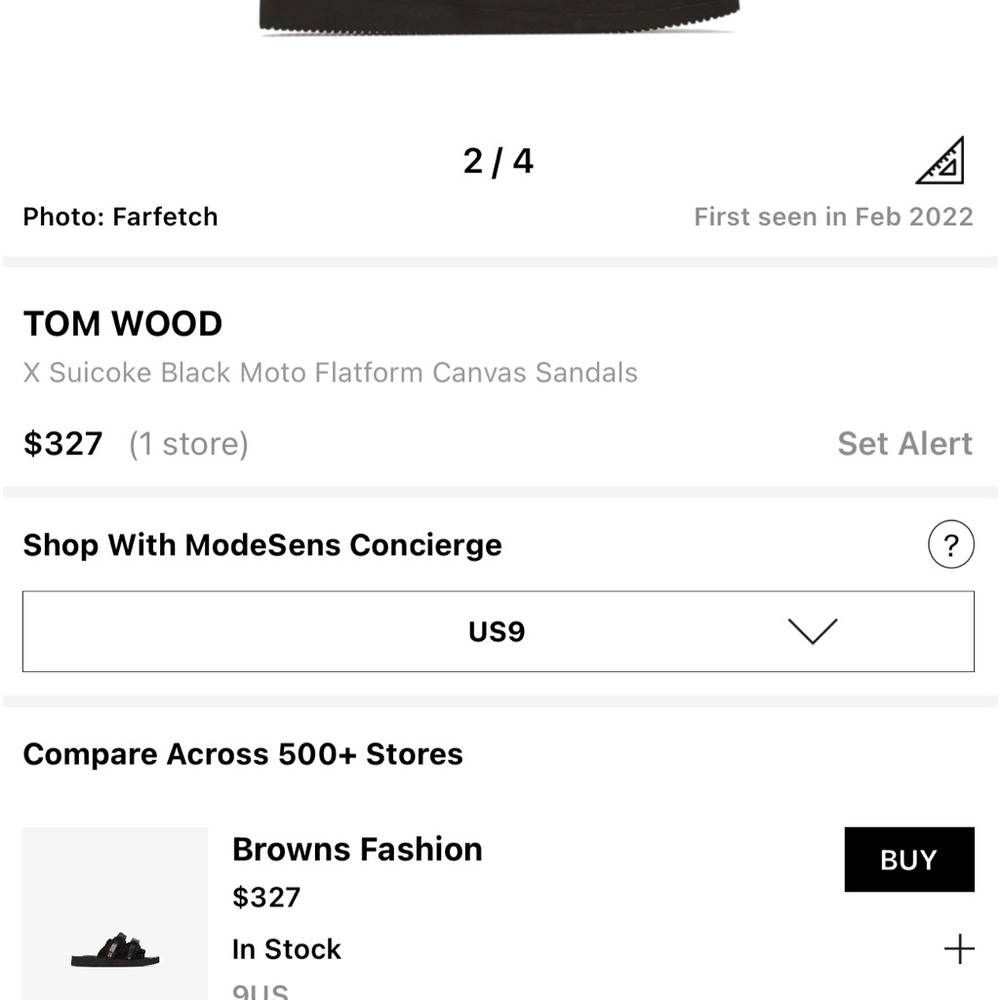This screenshot has width=1000, height=1000.
Task: Select the Browns Fashion store name
Action: 357,849
